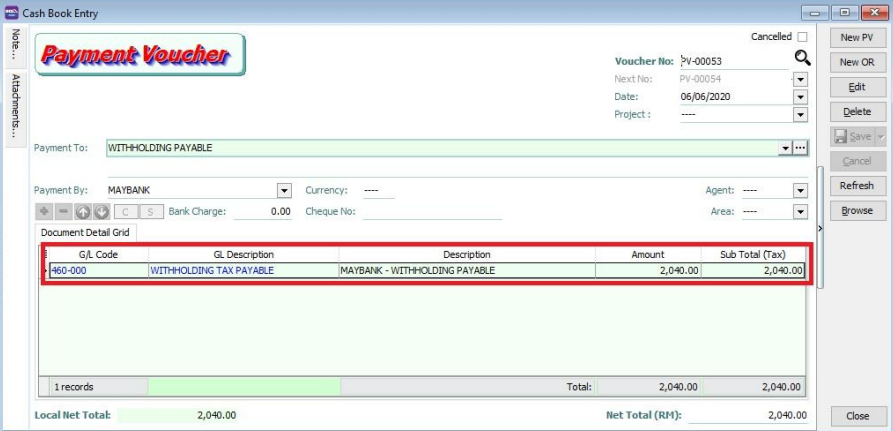Open the Attachments side tab
This screenshot has width=893, height=431.
click(x=15, y=104)
